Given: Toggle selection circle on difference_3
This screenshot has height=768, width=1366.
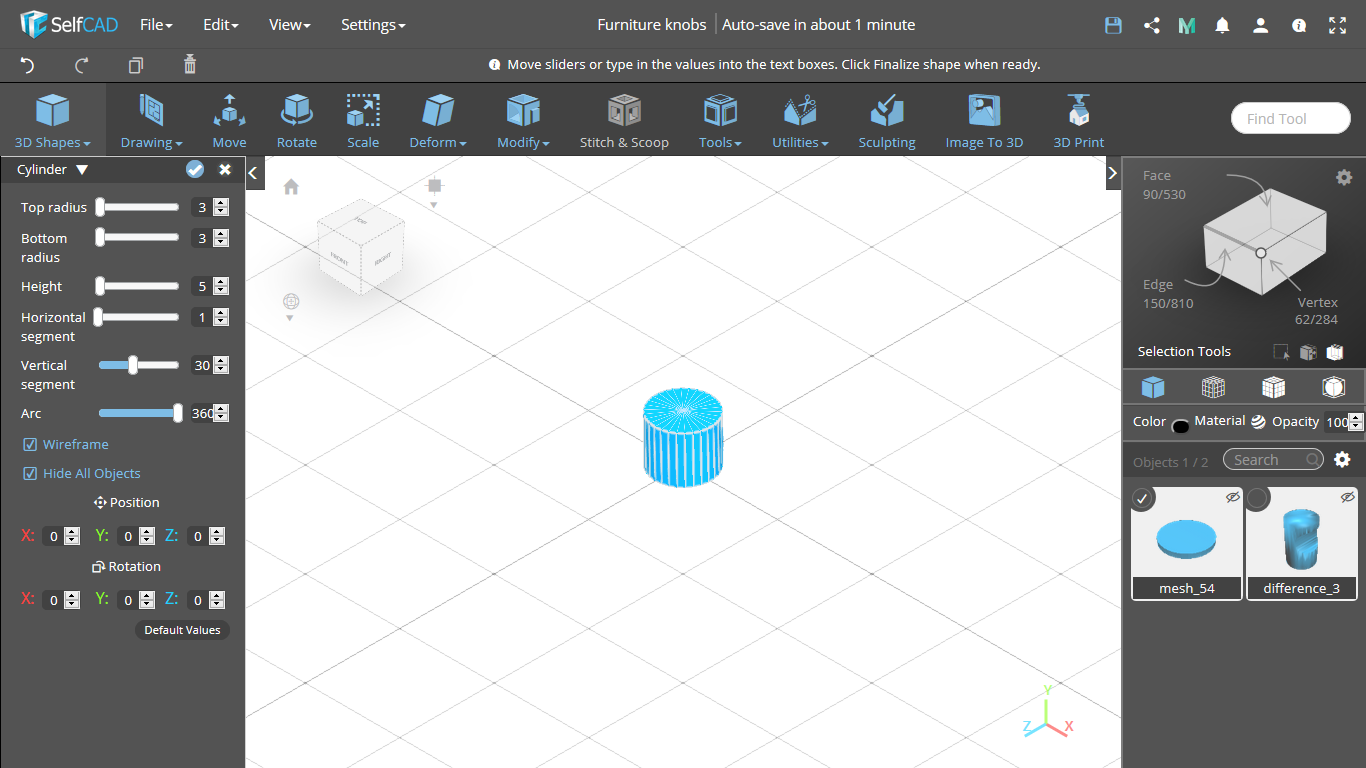Looking at the screenshot, I should pyautogui.click(x=1258, y=498).
